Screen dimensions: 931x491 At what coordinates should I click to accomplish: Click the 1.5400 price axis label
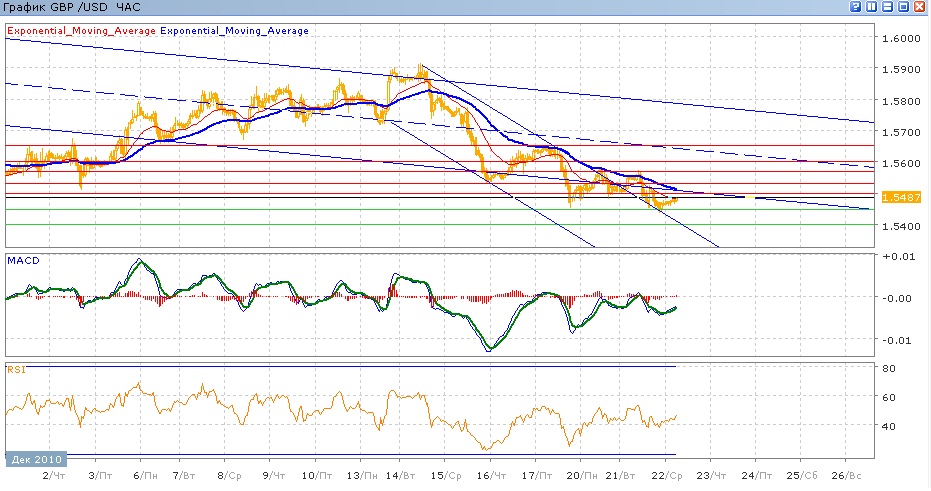tap(901, 226)
